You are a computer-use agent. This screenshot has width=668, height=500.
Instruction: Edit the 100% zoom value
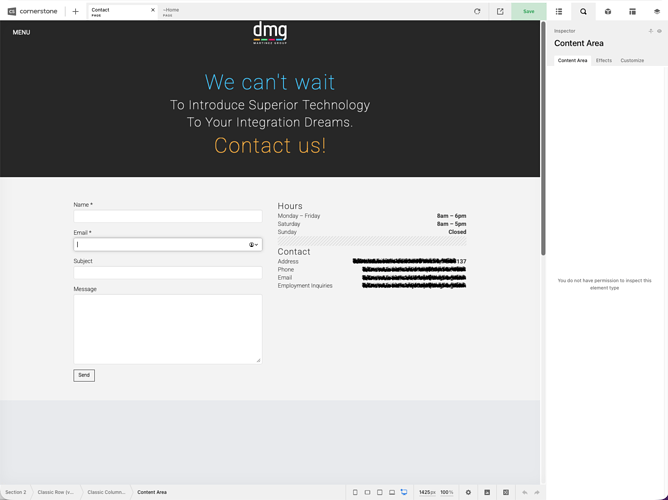[446, 492]
